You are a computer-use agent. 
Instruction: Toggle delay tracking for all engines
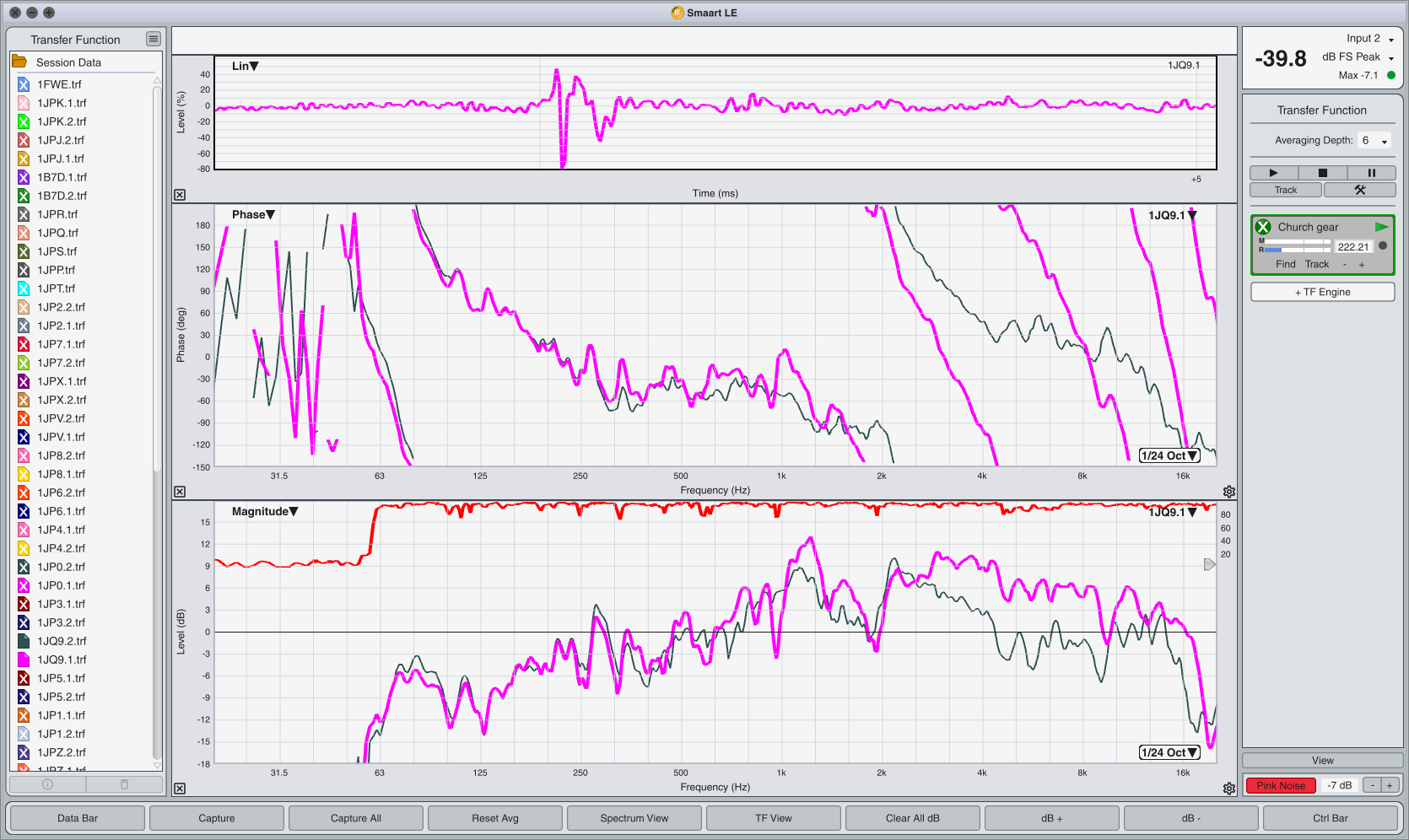[x=1286, y=190]
